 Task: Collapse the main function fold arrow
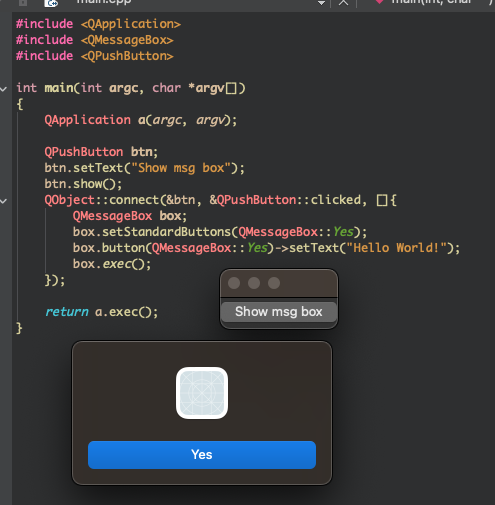pos(4,89)
